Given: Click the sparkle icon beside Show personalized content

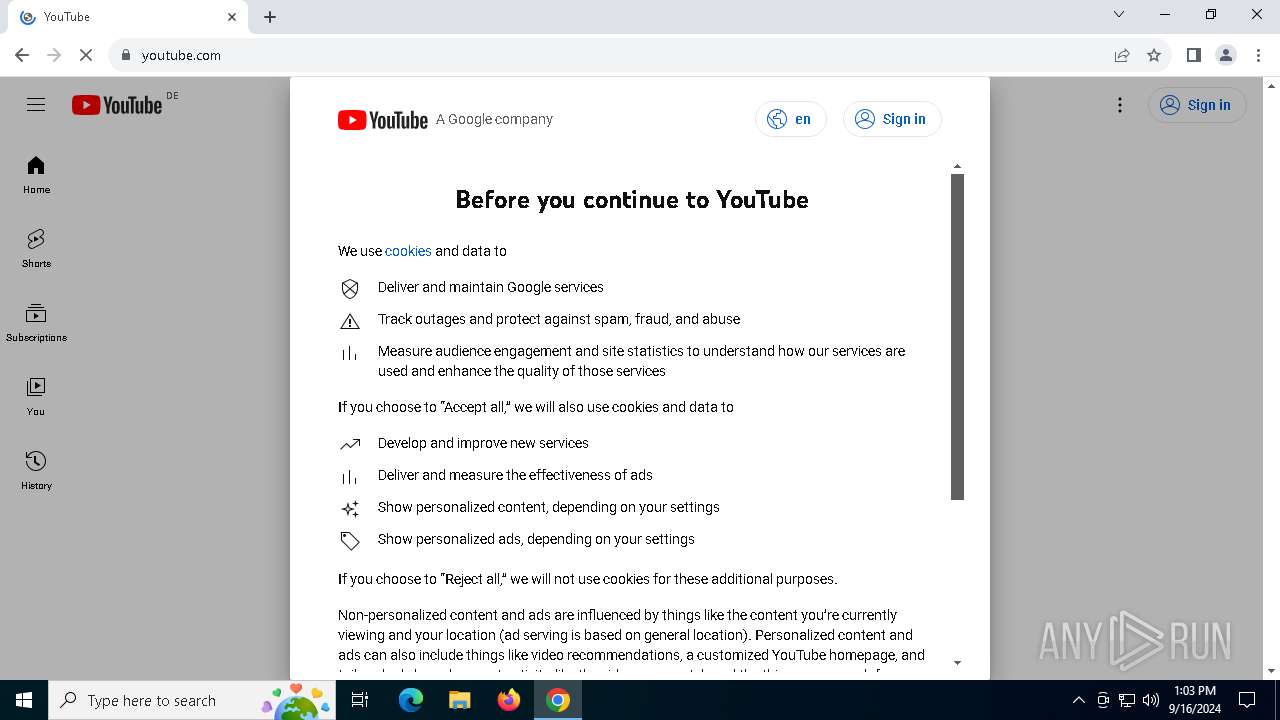Looking at the screenshot, I should click(x=350, y=508).
